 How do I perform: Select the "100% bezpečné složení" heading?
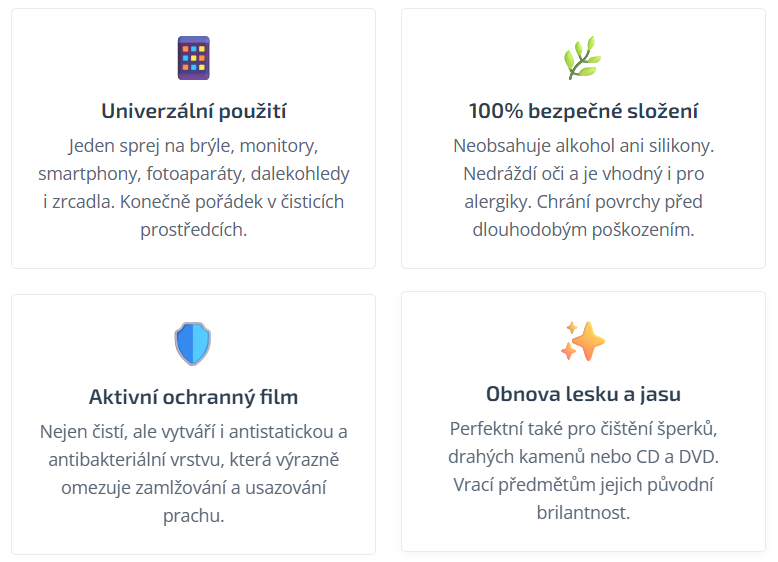583,111
